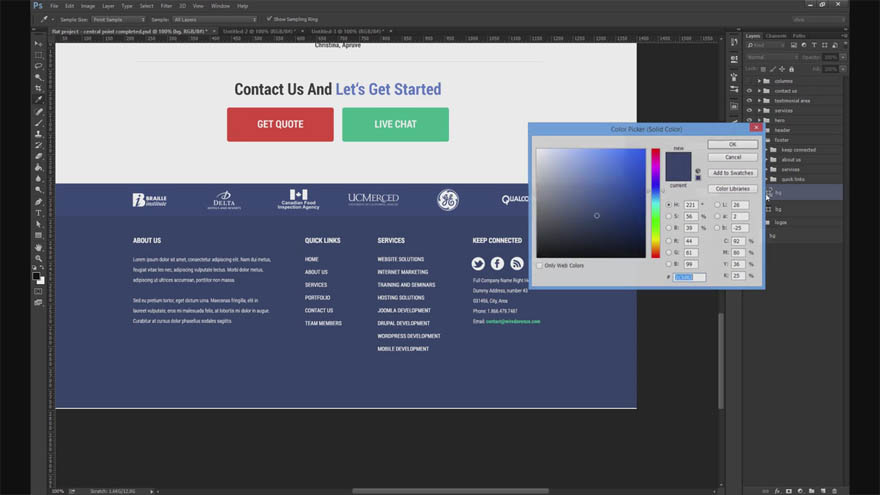This screenshot has height=495, width=880.
Task: Open the Layer menu
Action: click(x=108, y=6)
